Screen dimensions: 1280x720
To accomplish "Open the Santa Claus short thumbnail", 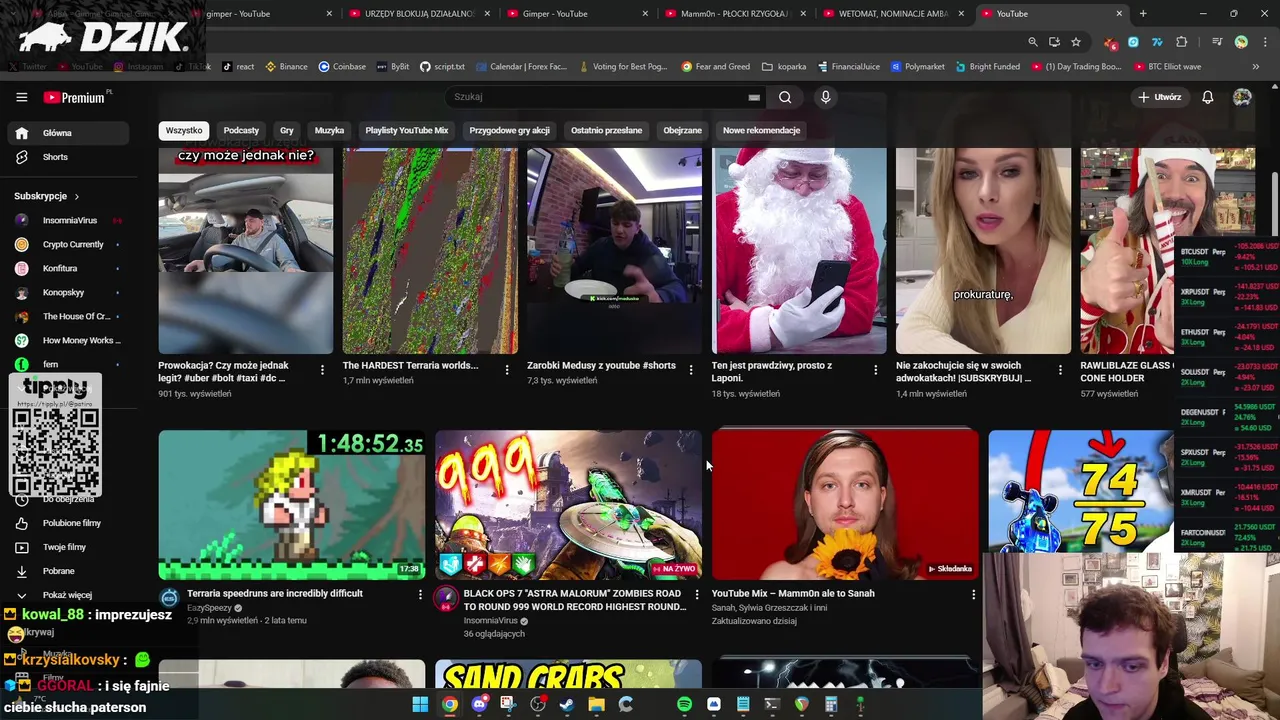I will [x=799, y=251].
